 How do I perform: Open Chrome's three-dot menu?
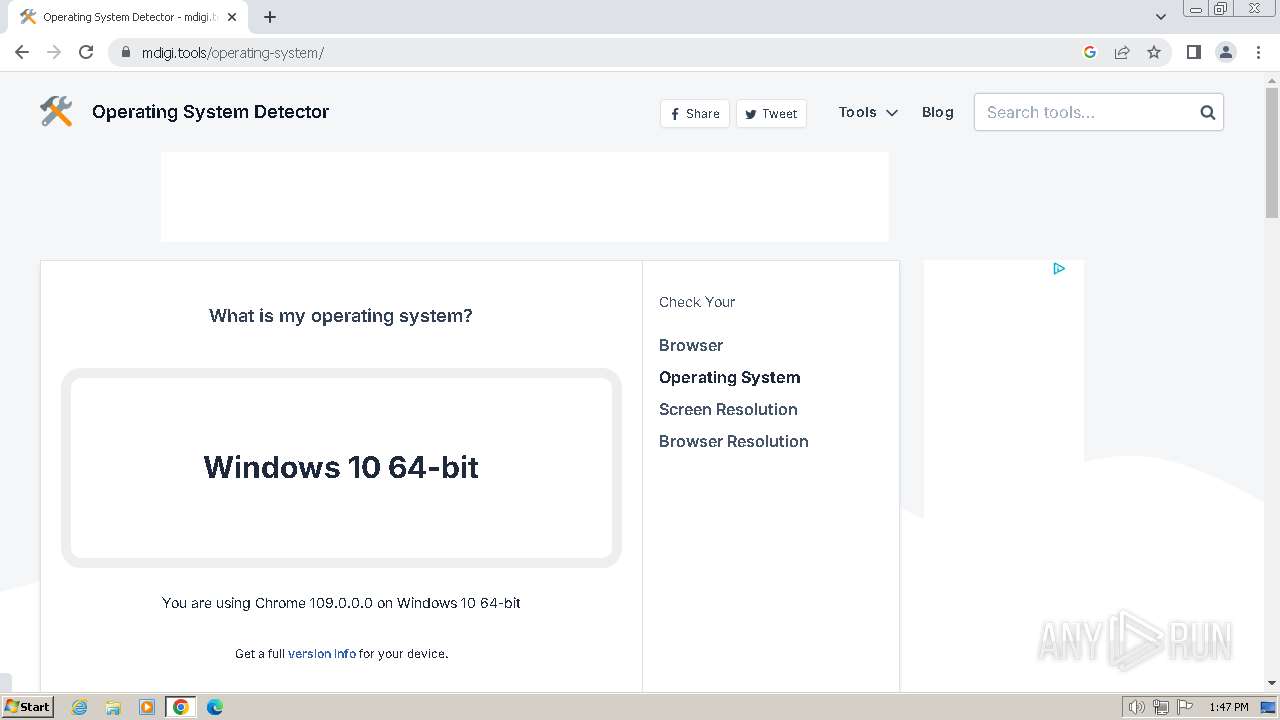1258,52
